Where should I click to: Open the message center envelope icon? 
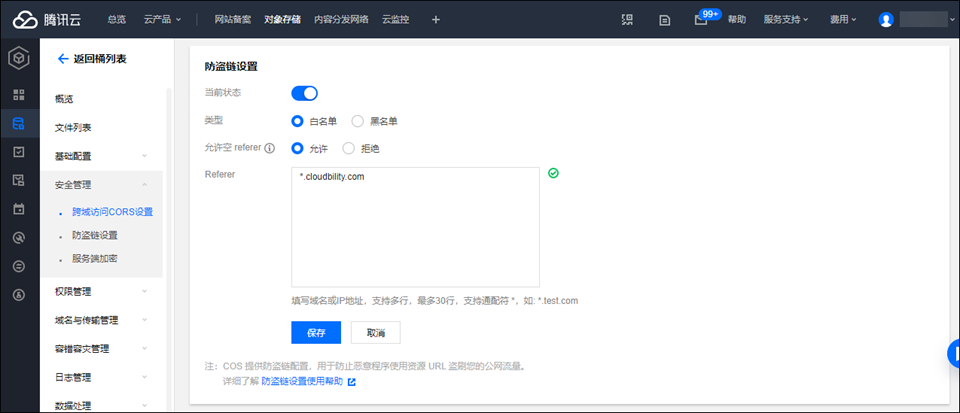pos(701,20)
